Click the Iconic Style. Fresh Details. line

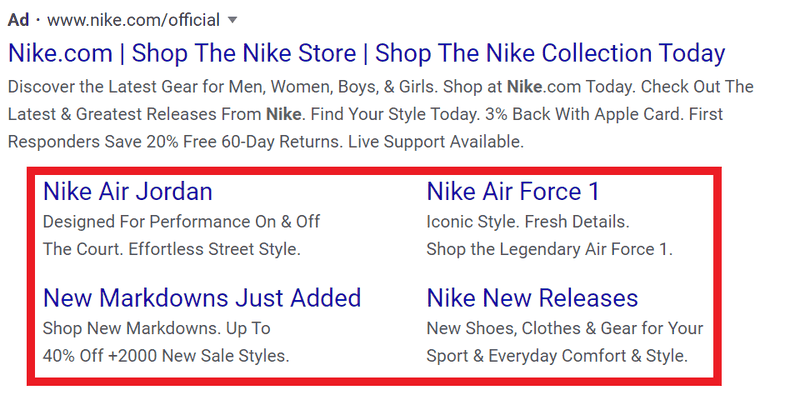pyautogui.click(x=528, y=221)
